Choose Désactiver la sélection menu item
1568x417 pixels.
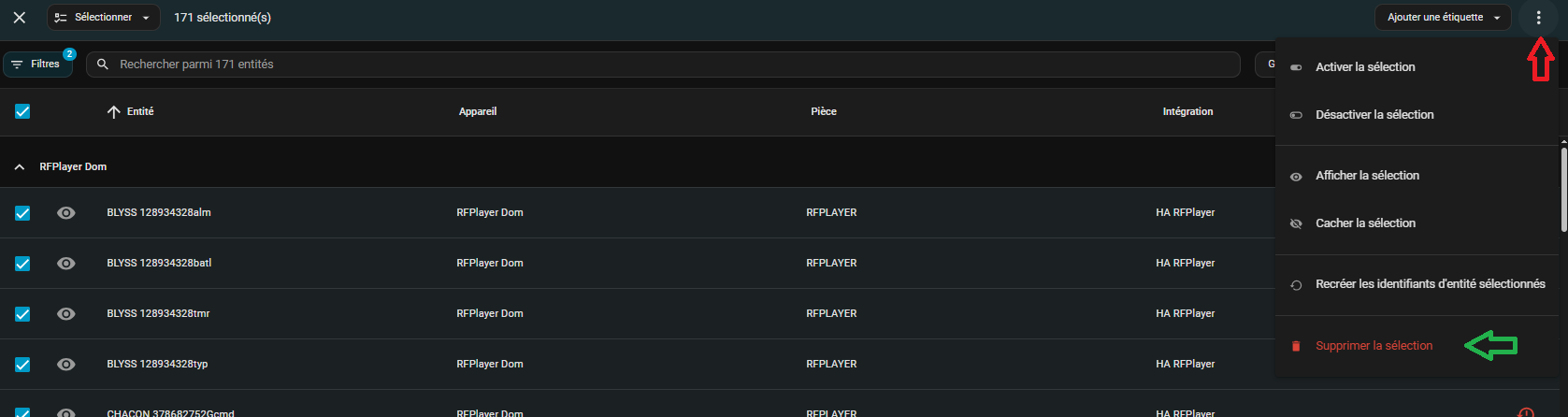(x=1374, y=115)
